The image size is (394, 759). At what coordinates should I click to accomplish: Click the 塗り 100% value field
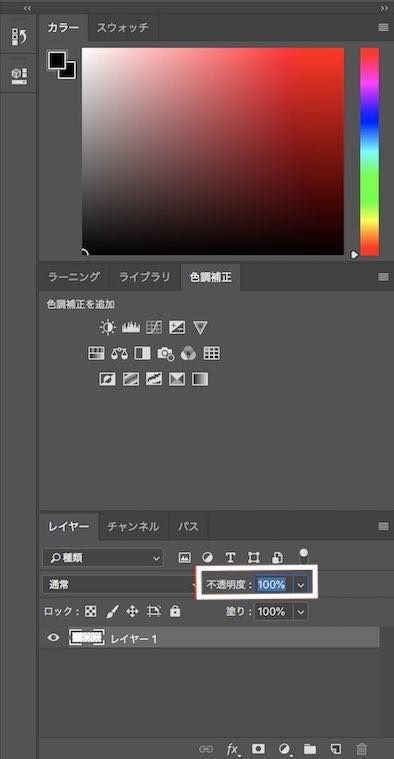(x=272, y=612)
